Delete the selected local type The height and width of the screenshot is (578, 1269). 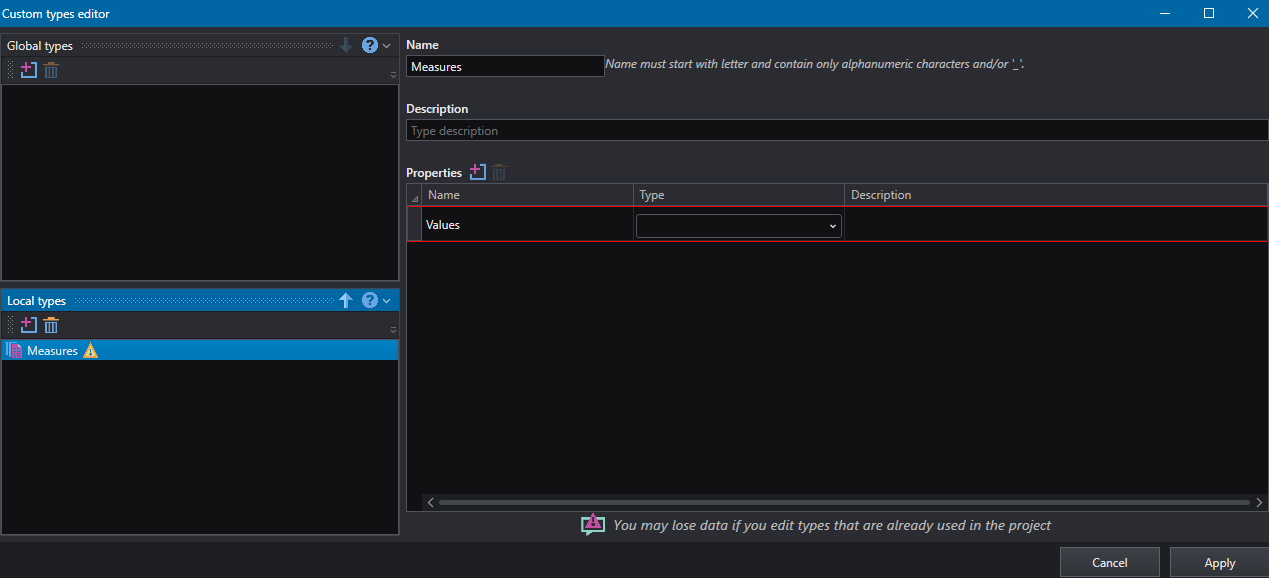tap(51, 325)
